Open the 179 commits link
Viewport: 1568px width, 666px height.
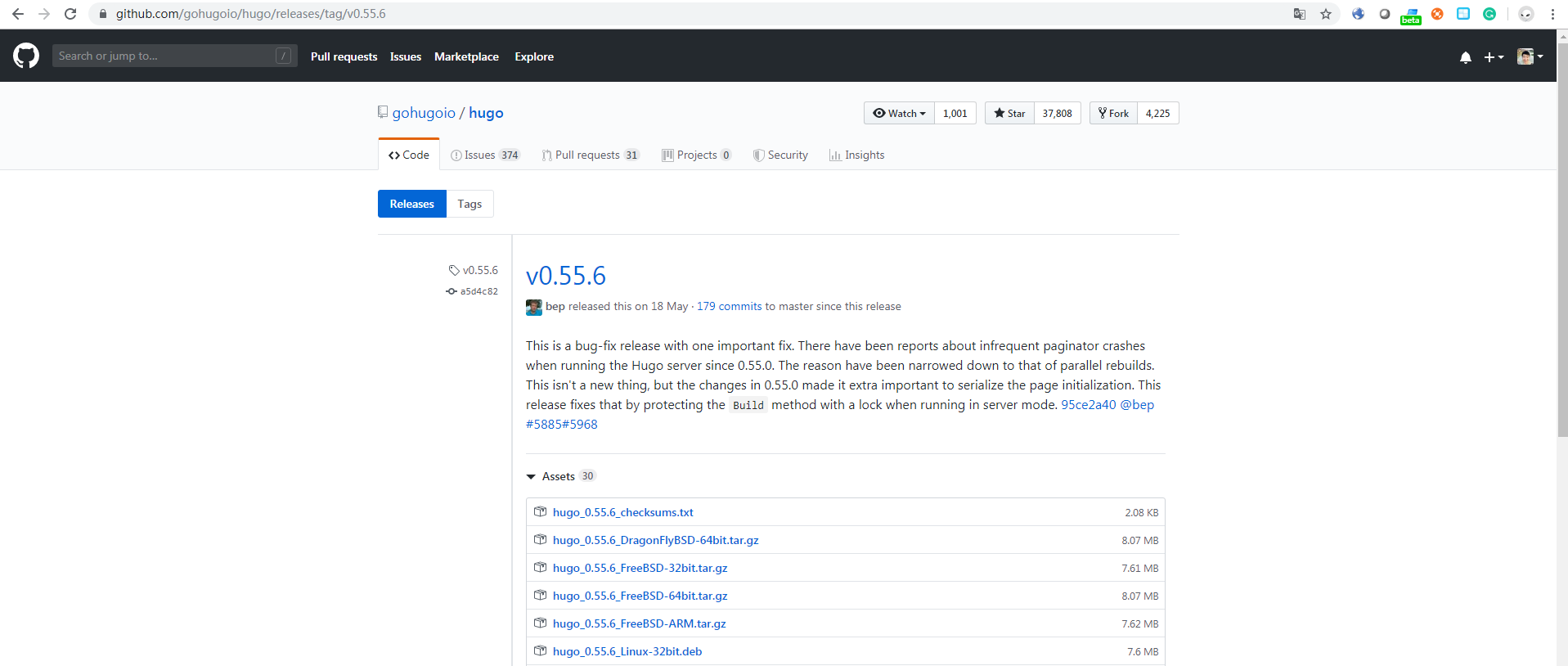click(729, 306)
